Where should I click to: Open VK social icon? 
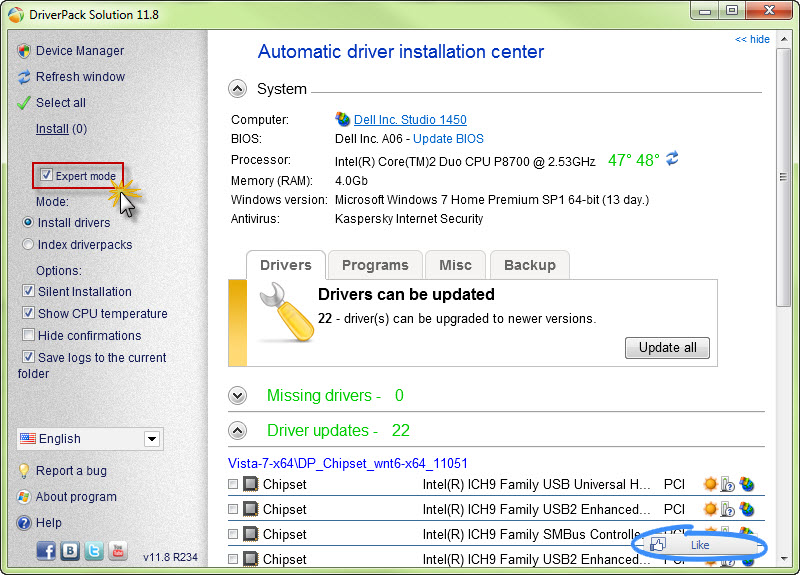click(x=70, y=551)
